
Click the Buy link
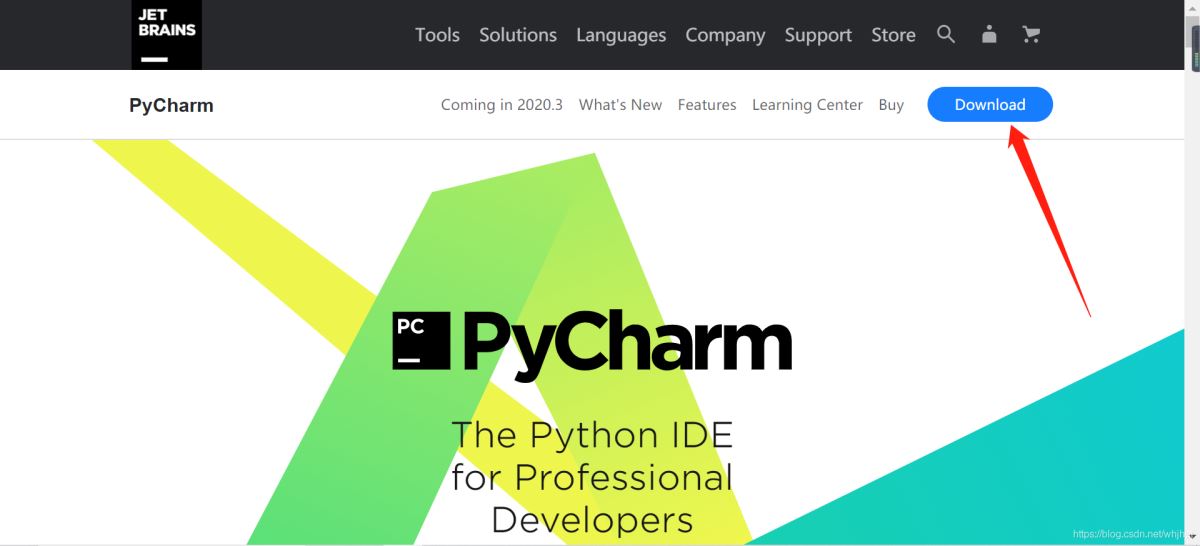[x=891, y=105]
